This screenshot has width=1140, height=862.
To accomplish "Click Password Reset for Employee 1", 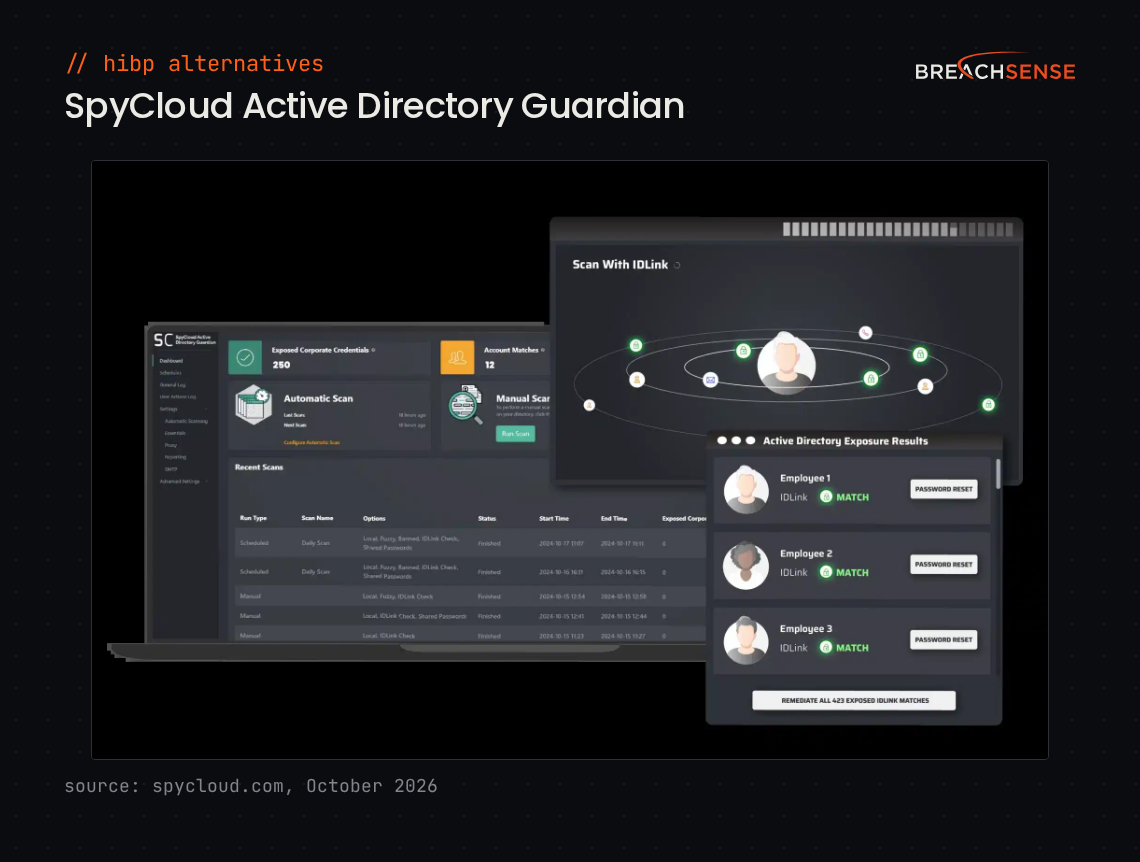I will pos(944,489).
